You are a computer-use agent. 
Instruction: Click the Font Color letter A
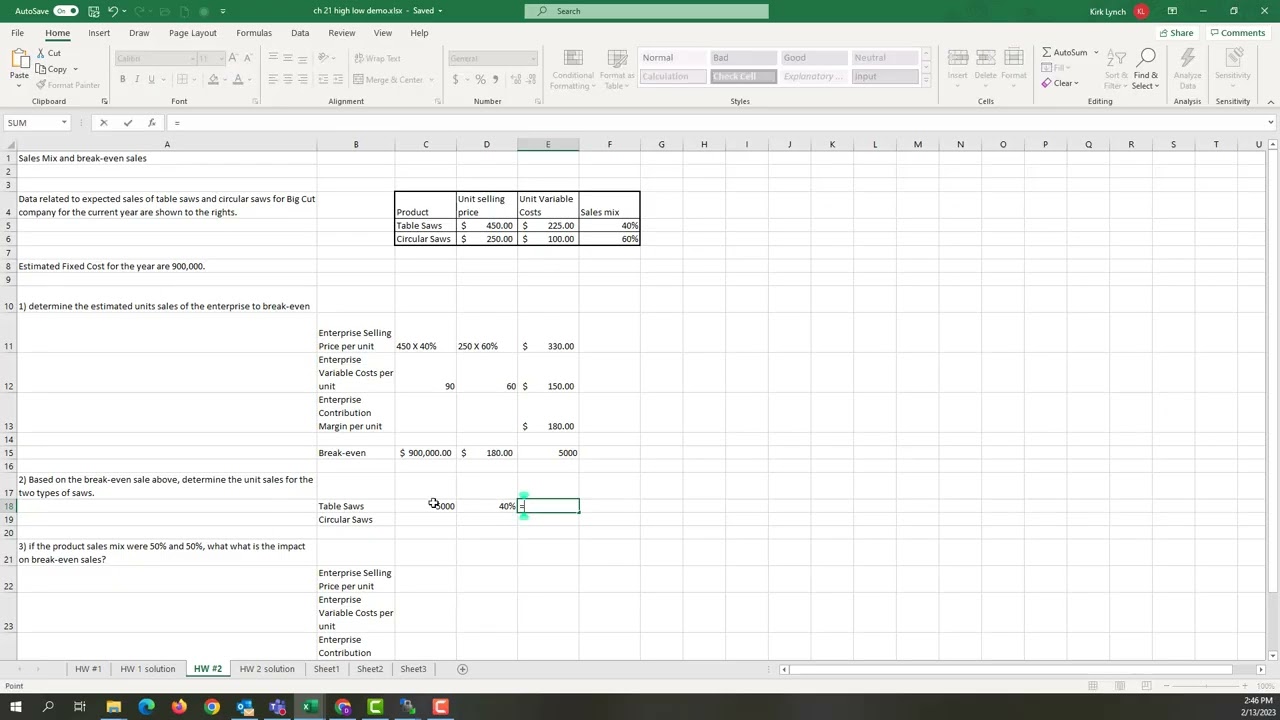(237, 80)
